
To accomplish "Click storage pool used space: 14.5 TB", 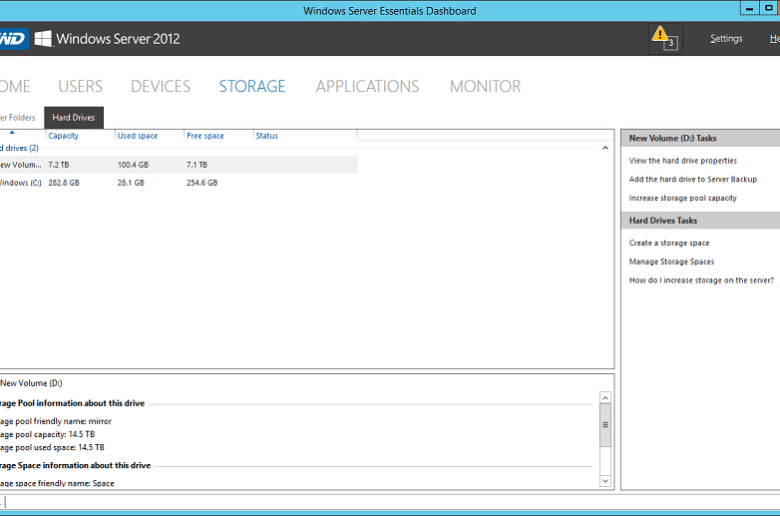I will 52,447.
